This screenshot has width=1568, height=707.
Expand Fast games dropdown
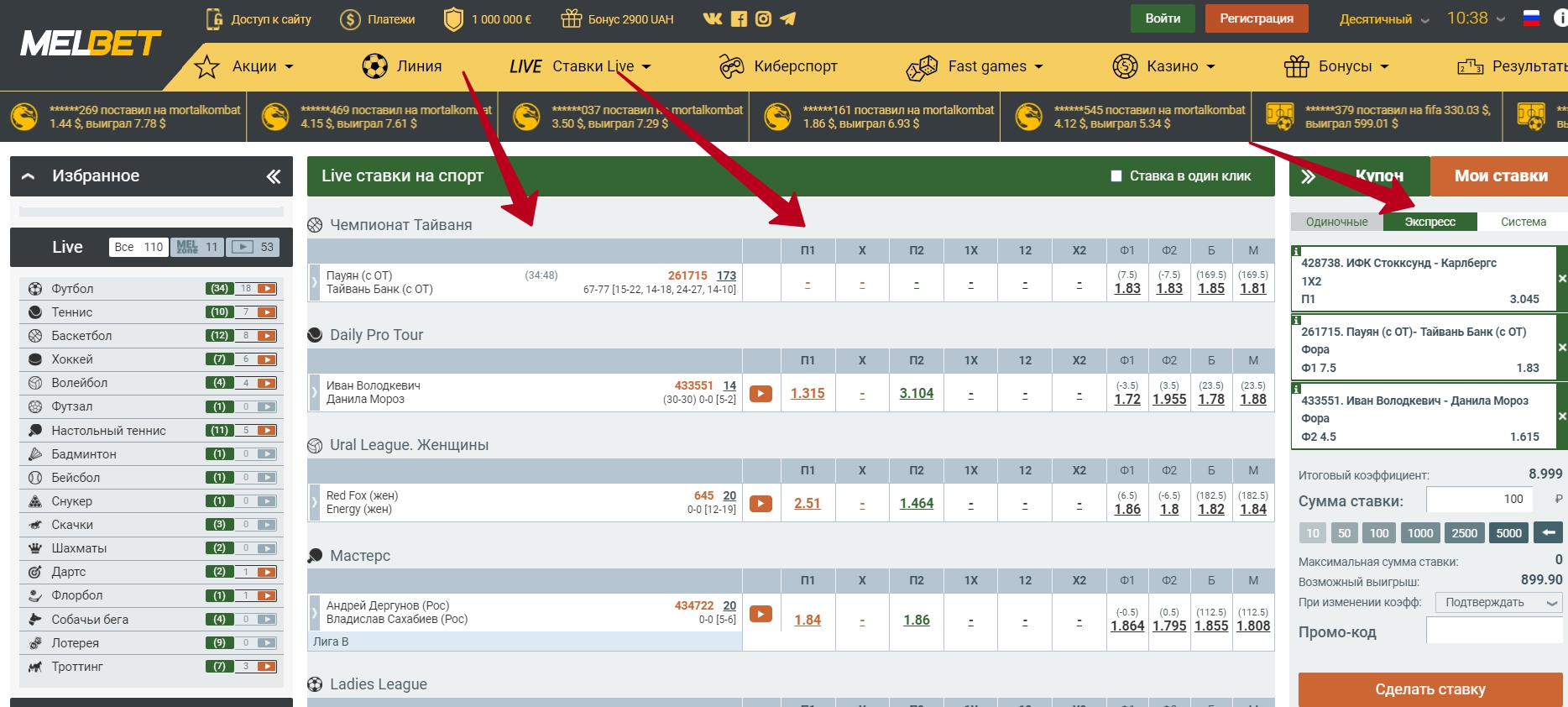[975, 66]
